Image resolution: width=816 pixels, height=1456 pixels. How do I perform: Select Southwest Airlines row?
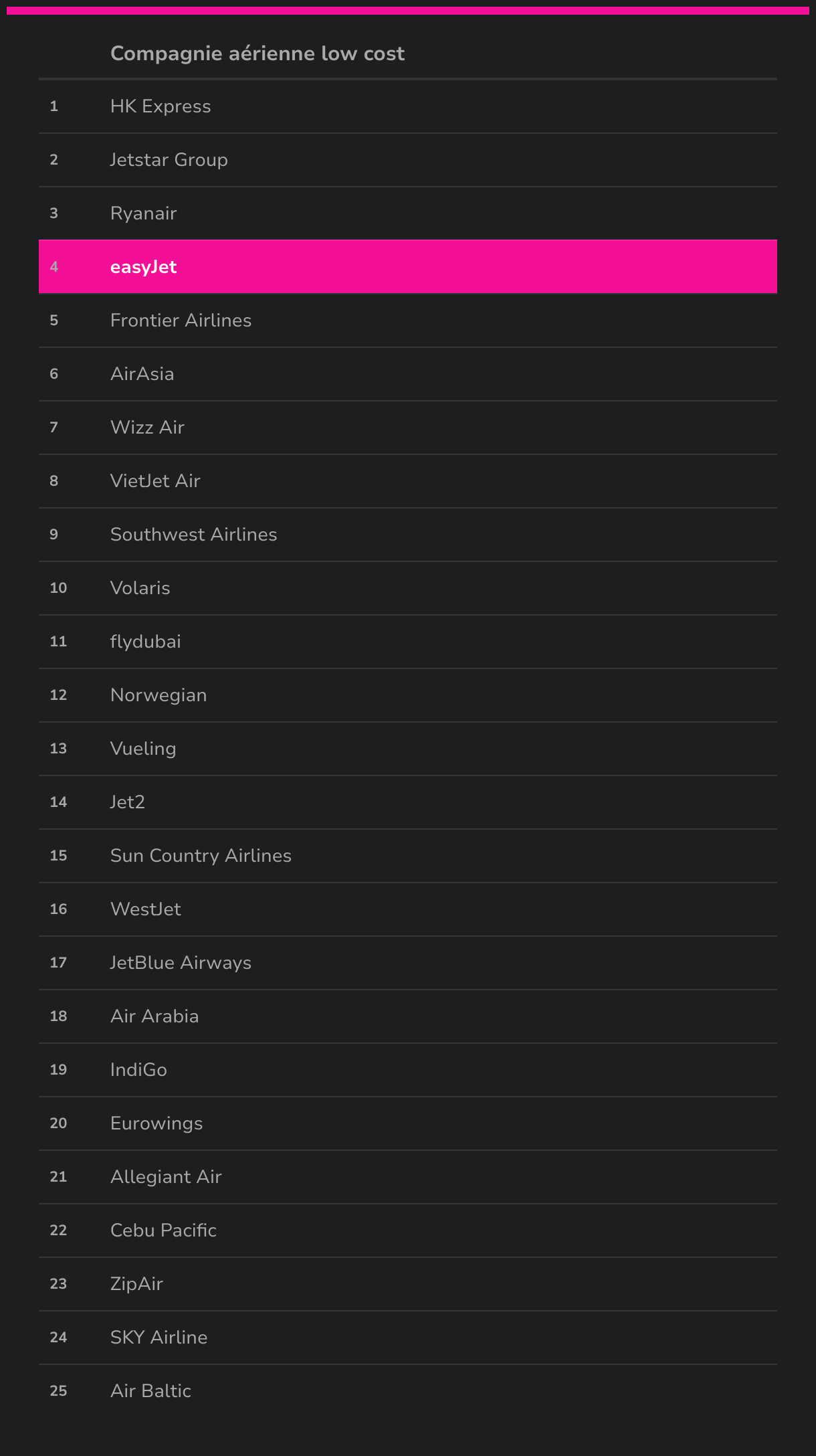(x=408, y=535)
